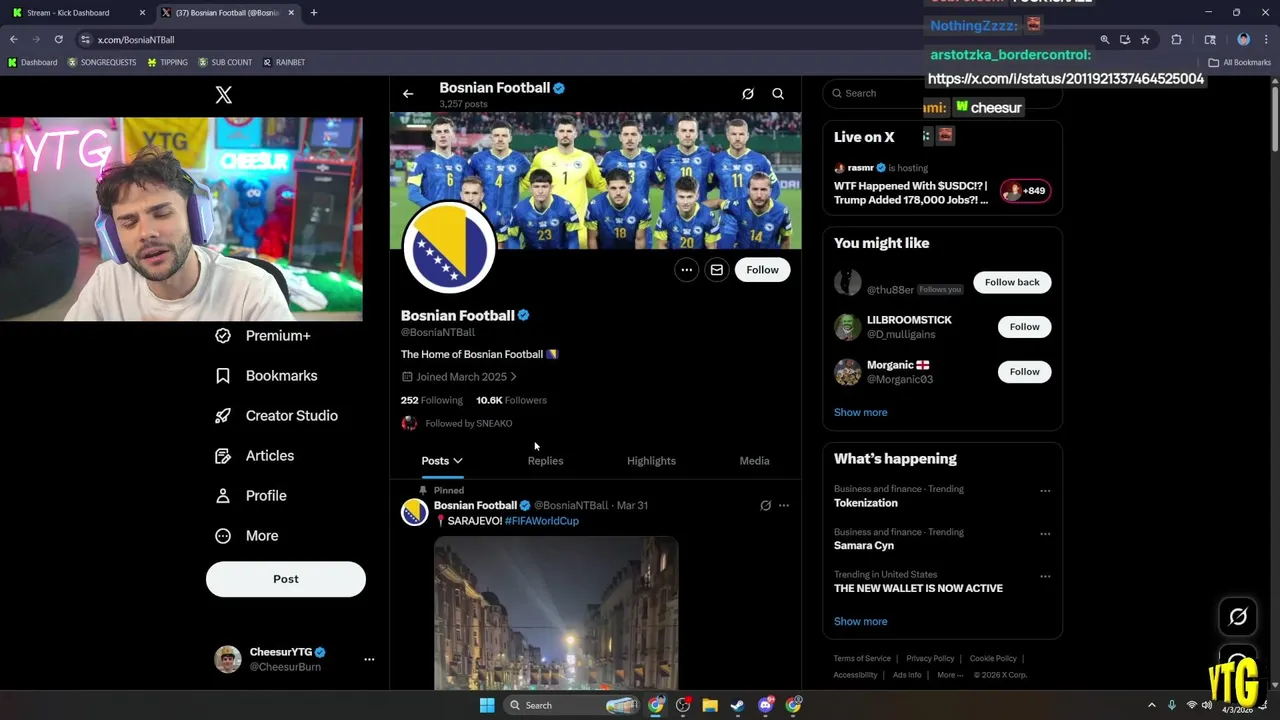Open Creator Studio in sidebar
Viewport: 1280px width, 720px height.
pyautogui.click(x=277, y=416)
